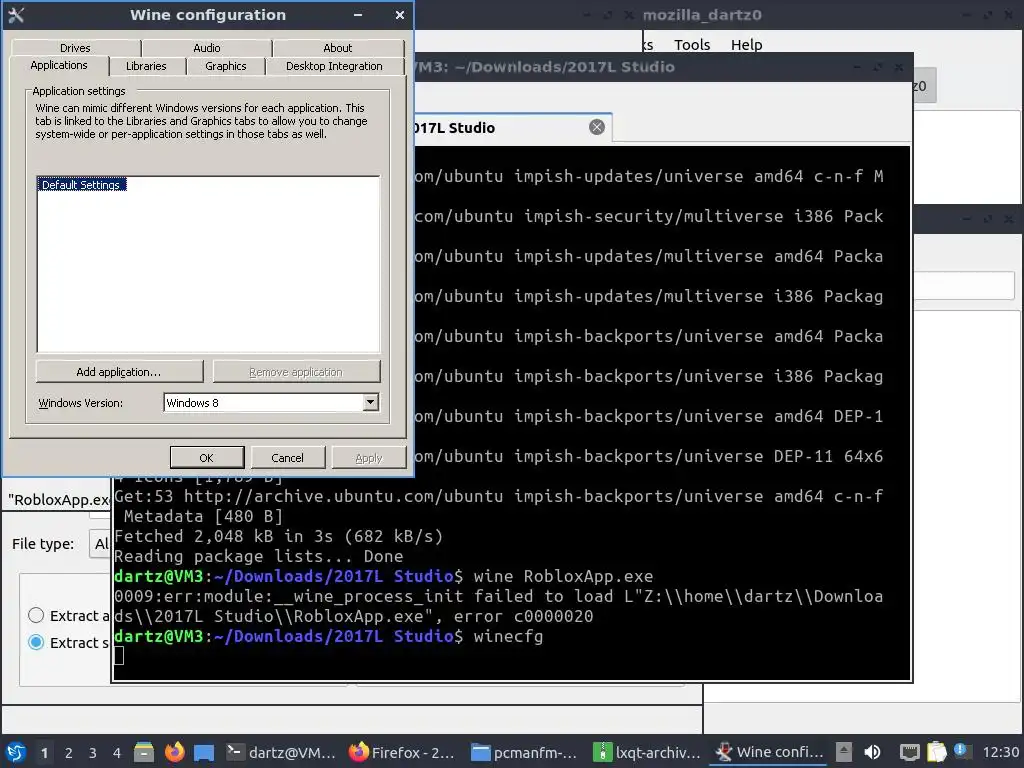Switch to virtual desktop 3
Viewport: 1024px width, 768px height.
(x=93, y=753)
